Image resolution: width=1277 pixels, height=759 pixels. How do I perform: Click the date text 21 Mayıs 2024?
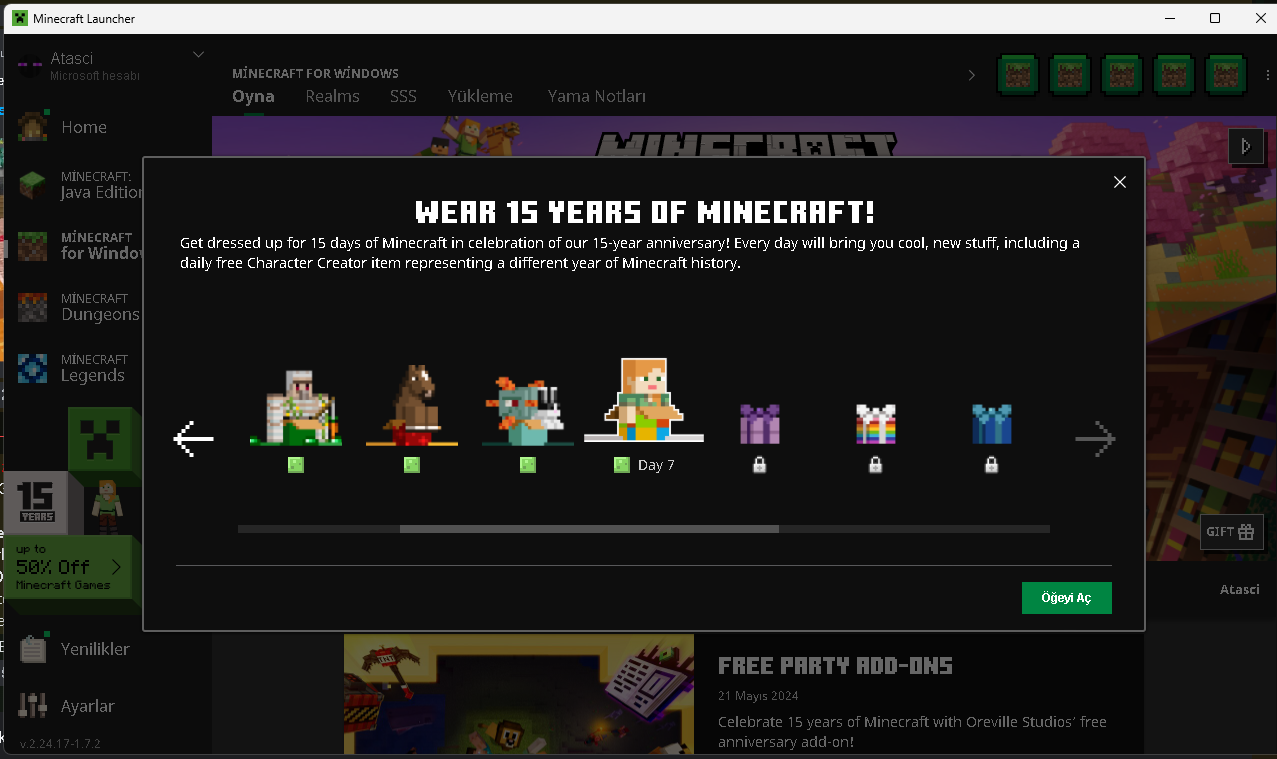[758, 695]
